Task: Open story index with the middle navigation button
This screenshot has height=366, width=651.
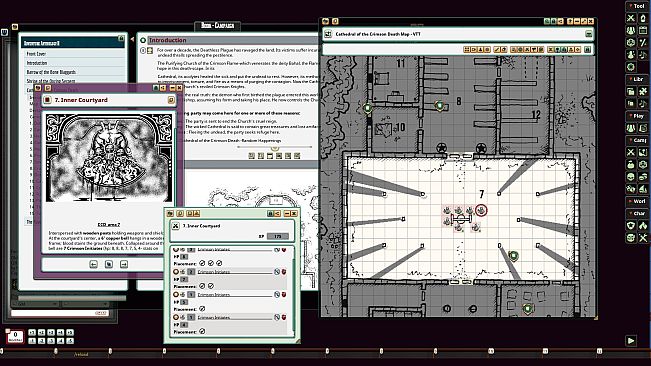Action: (x=109, y=264)
